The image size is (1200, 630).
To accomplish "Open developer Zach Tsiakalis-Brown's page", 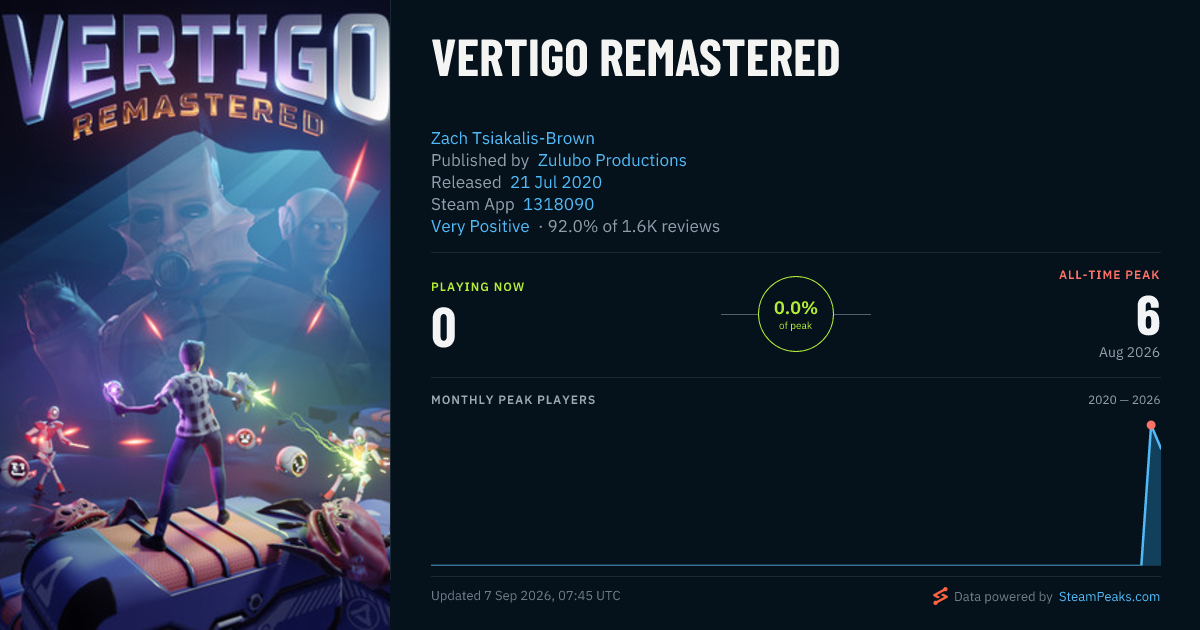I will (513, 138).
